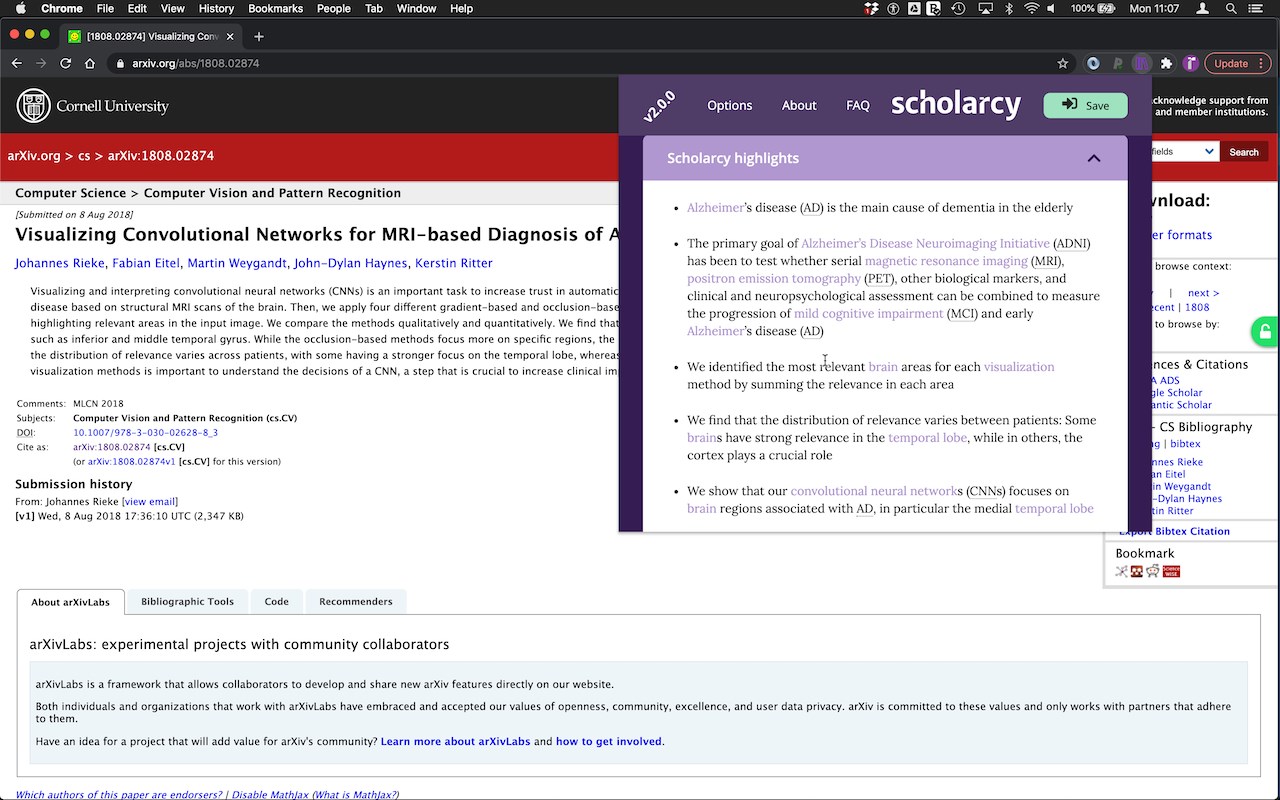Click the bibtex link in CS Bibliography
This screenshot has width=1280, height=800.
click(x=1185, y=443)
